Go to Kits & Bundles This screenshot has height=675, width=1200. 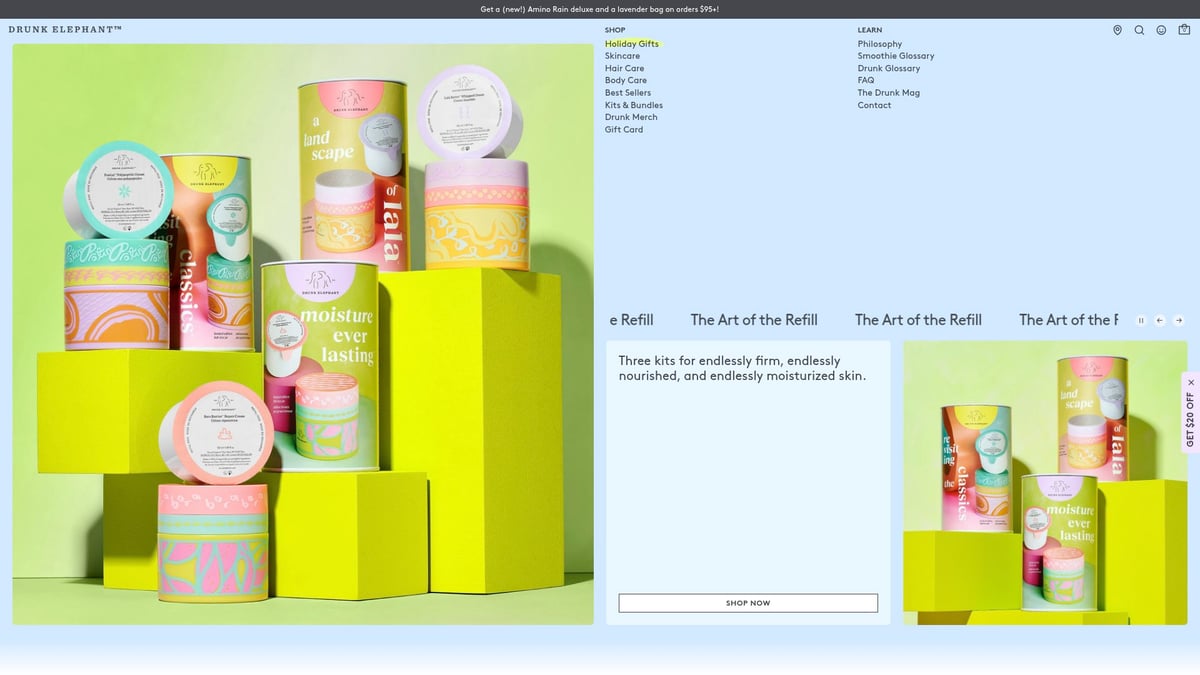(633, 104)
